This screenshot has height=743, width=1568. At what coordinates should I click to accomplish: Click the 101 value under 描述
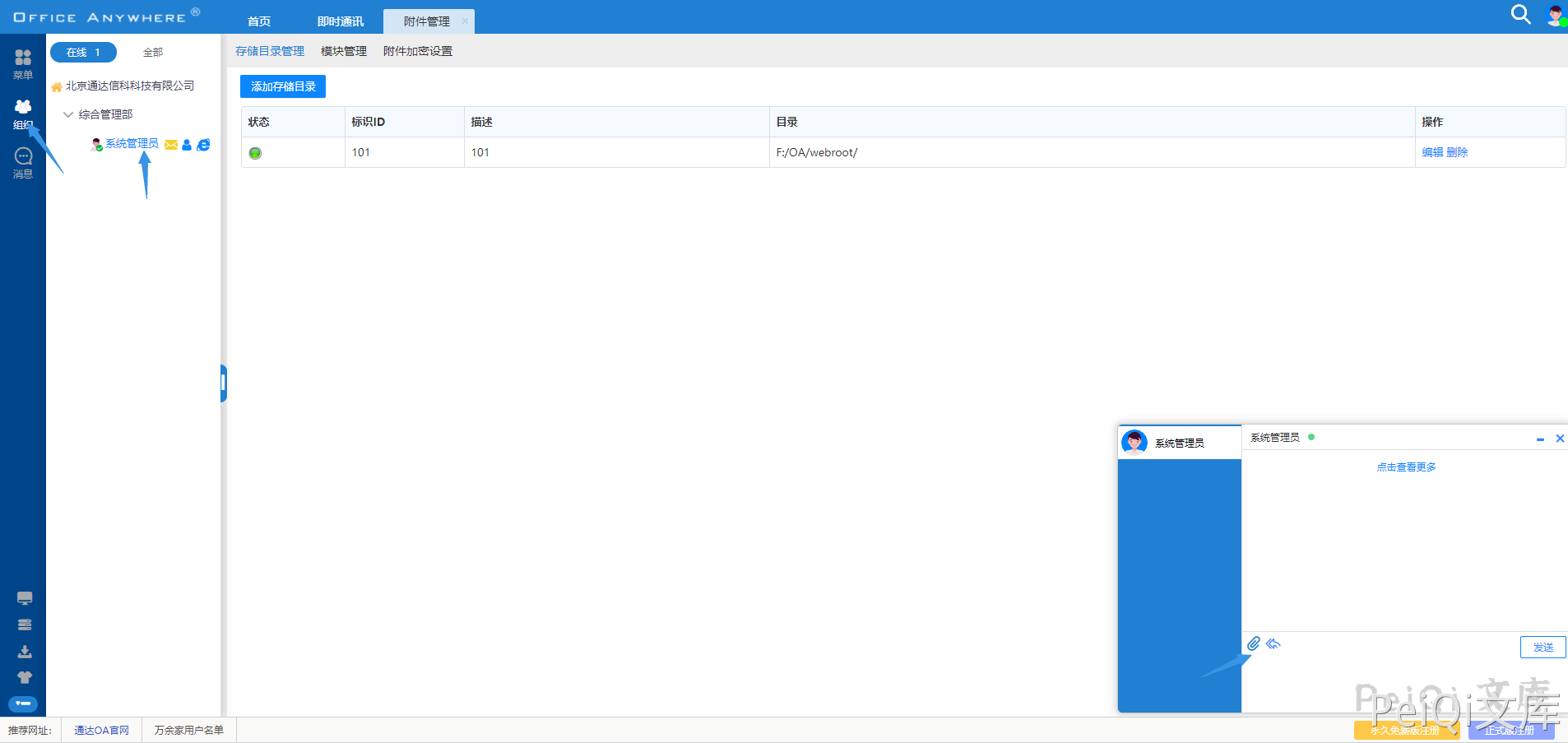pos(480,152)
